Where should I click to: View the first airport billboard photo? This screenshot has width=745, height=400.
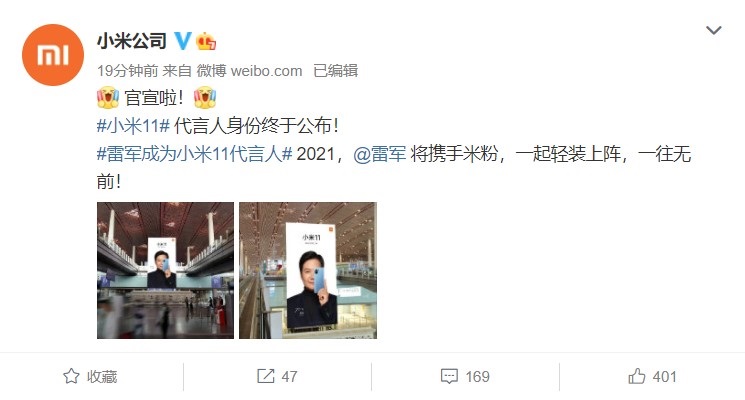pos(165,270)
